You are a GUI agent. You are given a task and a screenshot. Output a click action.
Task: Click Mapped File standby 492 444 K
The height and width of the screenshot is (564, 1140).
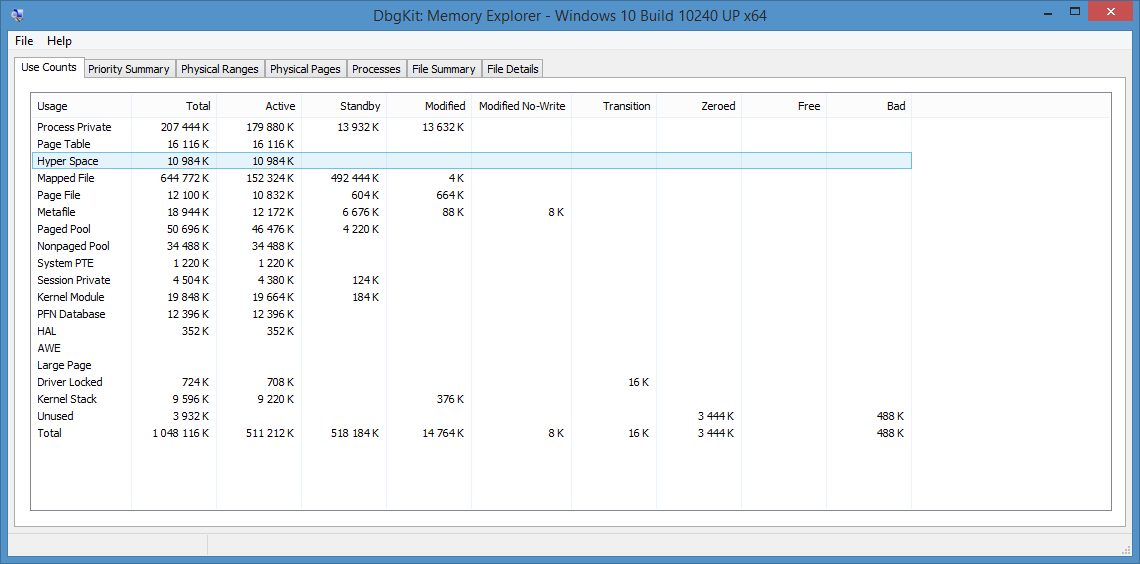(x=355, y=178)
